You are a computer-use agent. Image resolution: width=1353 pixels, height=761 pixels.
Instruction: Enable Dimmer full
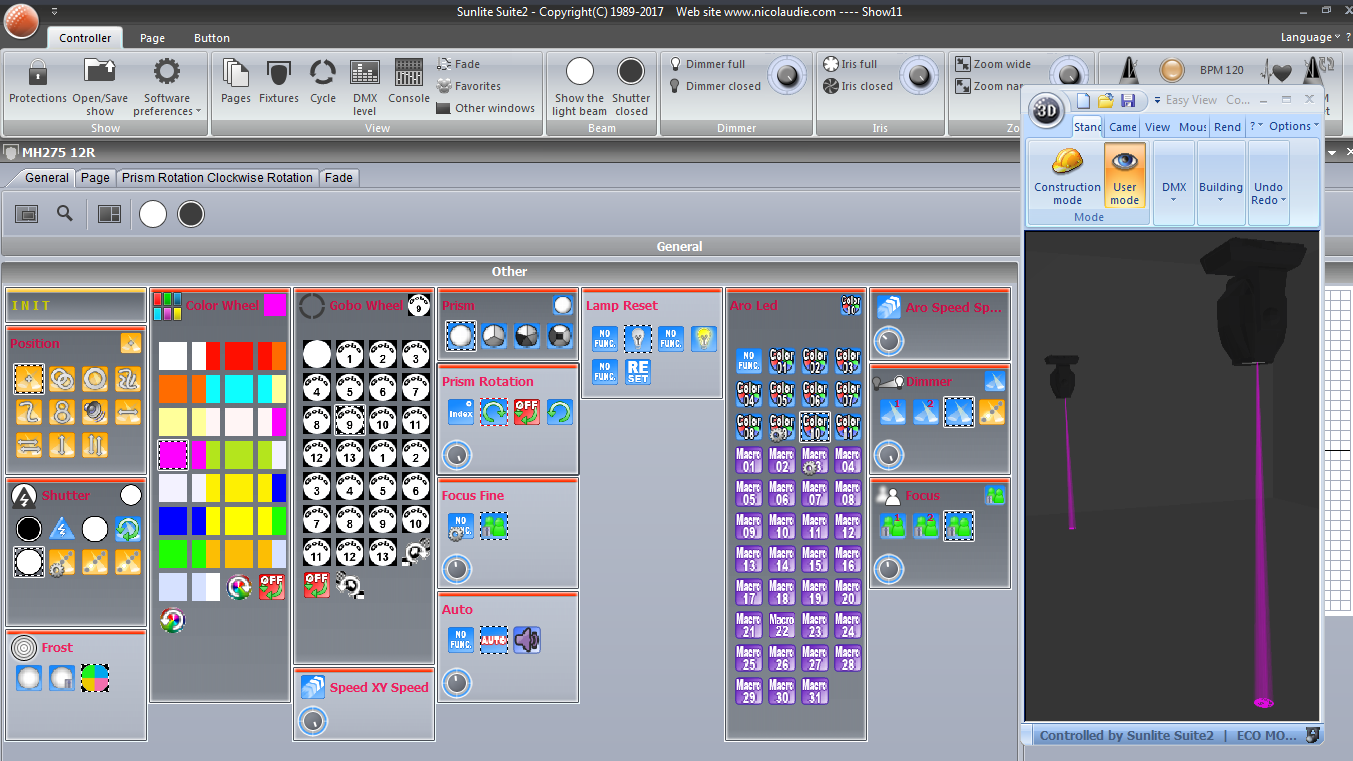point(707,64)
